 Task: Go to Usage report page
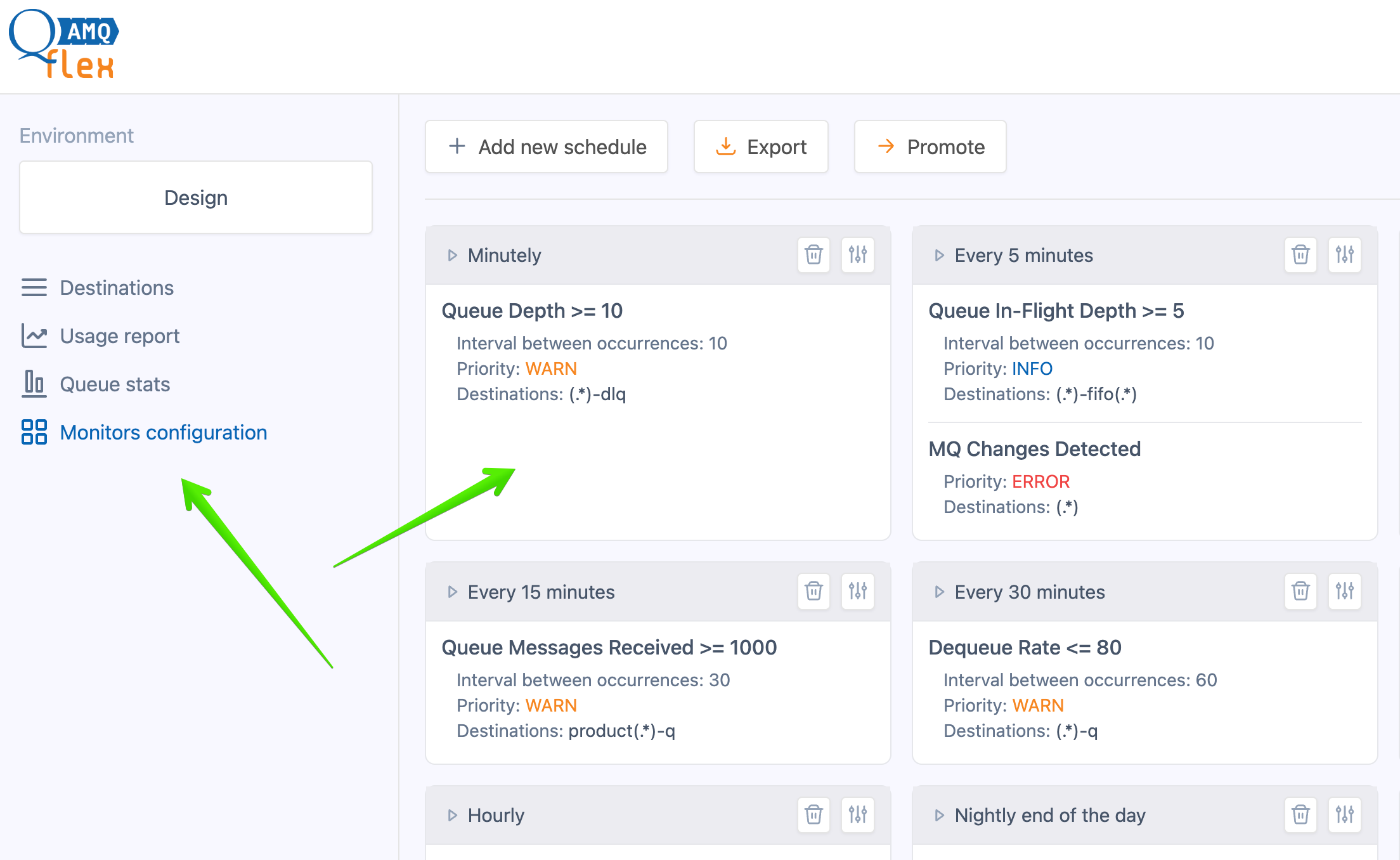[119, 336]
